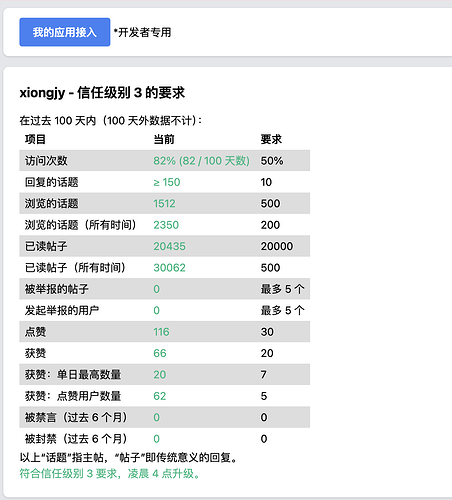Select the *开发者专用 note text
452x500 pixels.
142,32
